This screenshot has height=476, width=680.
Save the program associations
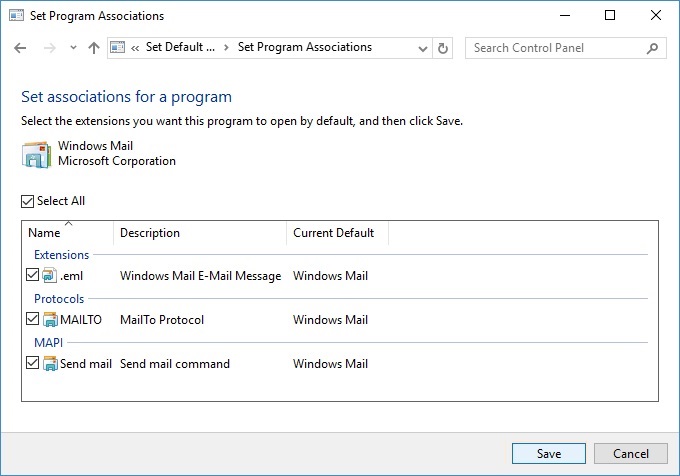coord(549,453)
